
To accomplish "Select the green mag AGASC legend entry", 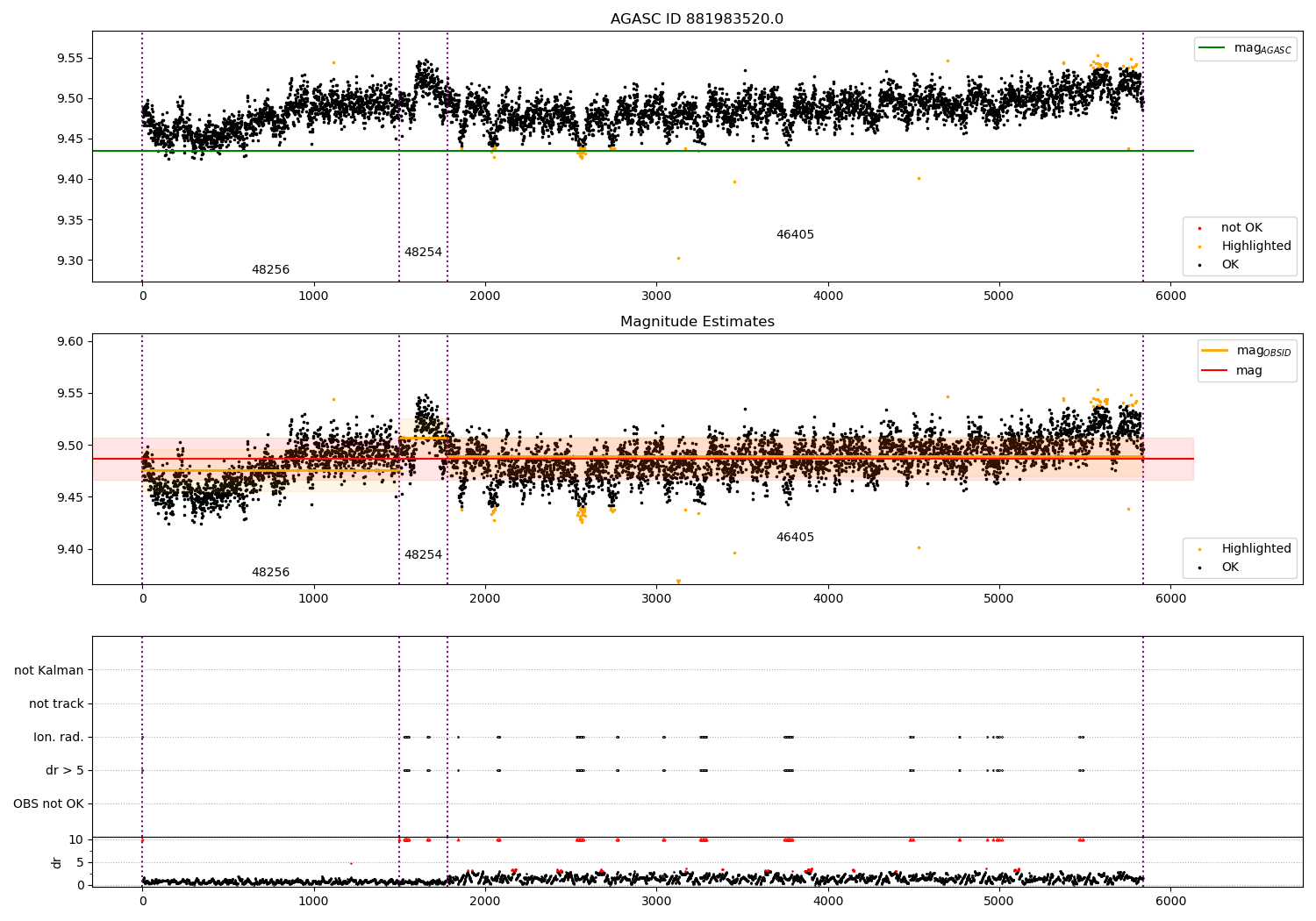I will (1245, 48).
